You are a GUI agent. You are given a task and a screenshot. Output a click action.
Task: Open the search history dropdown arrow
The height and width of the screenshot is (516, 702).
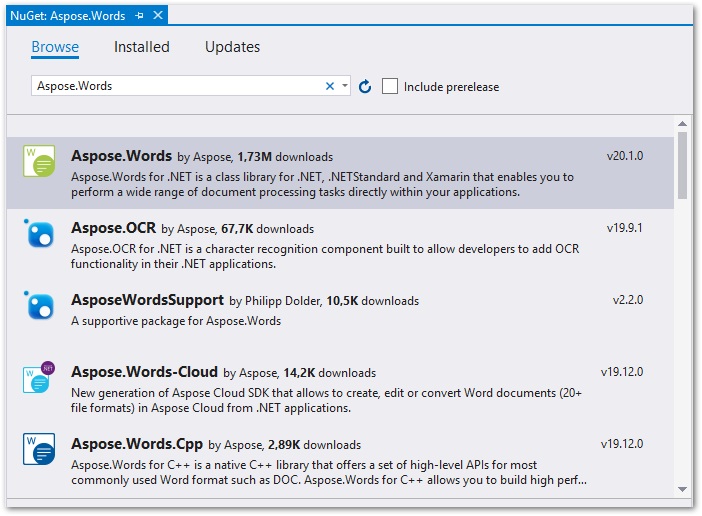pyautogui.click(x=345, y=87)
